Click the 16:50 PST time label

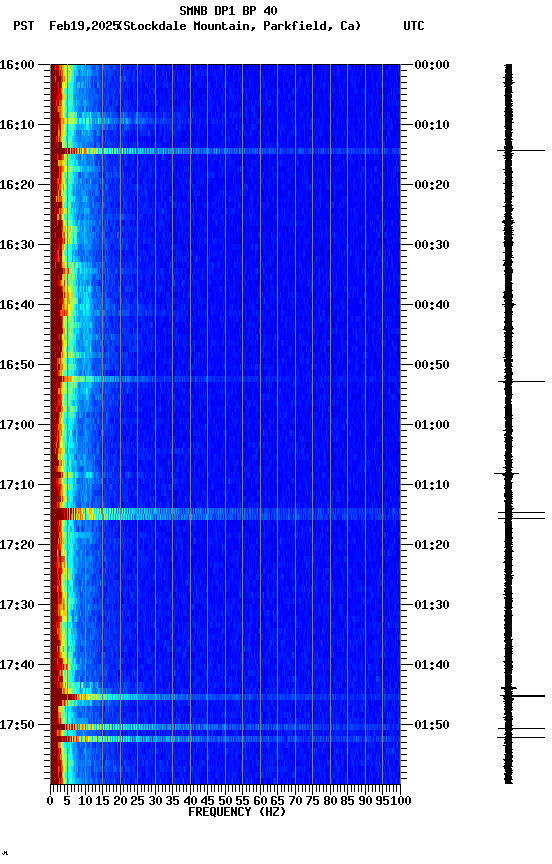pos(17,365)
